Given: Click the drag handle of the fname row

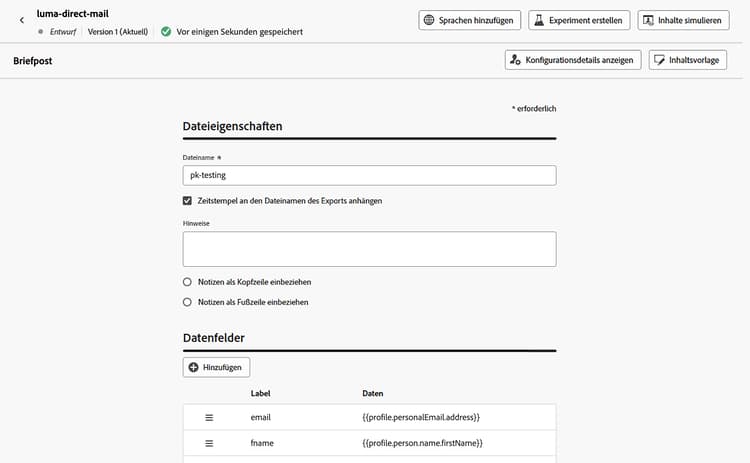Looking at the screenshot, I should (x=210, y=443).
